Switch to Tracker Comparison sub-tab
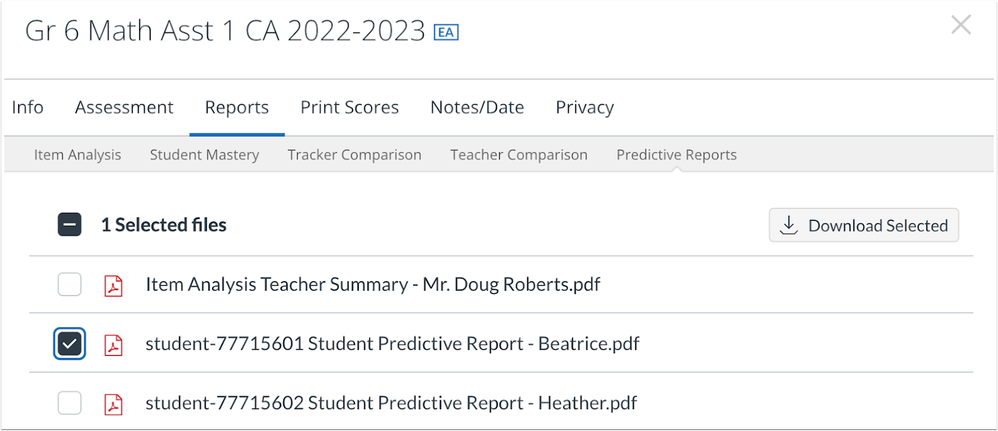The width and height of the screenshot is (998, 431). tap(355, 155)
